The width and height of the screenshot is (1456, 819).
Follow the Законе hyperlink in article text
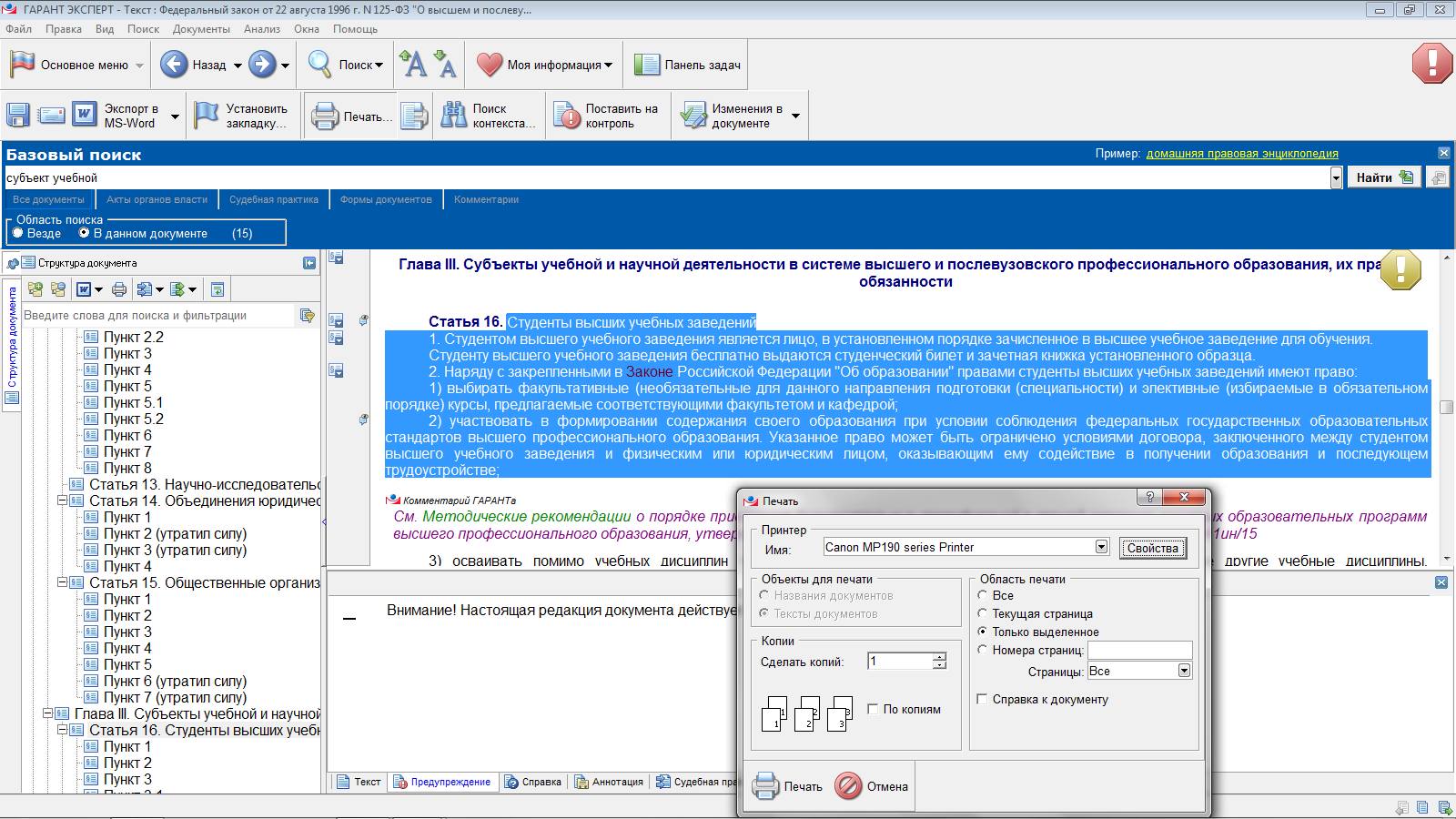pyautogui.click(x=650, y=371)
